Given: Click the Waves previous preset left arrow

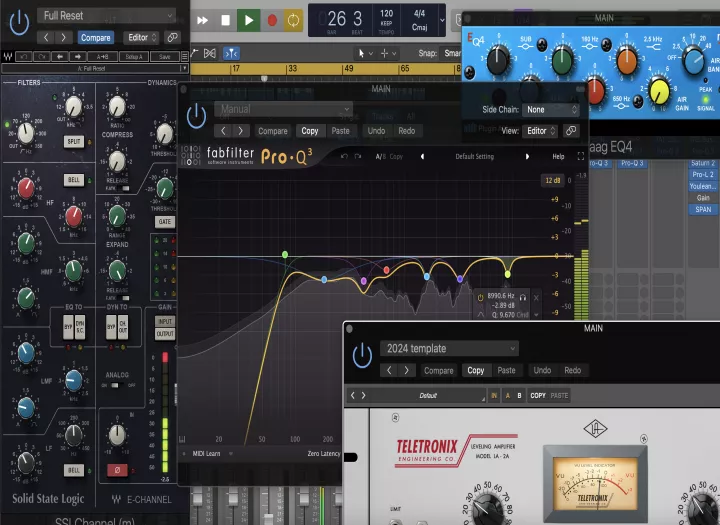Looking at the screenshot, I should (59, 56).
